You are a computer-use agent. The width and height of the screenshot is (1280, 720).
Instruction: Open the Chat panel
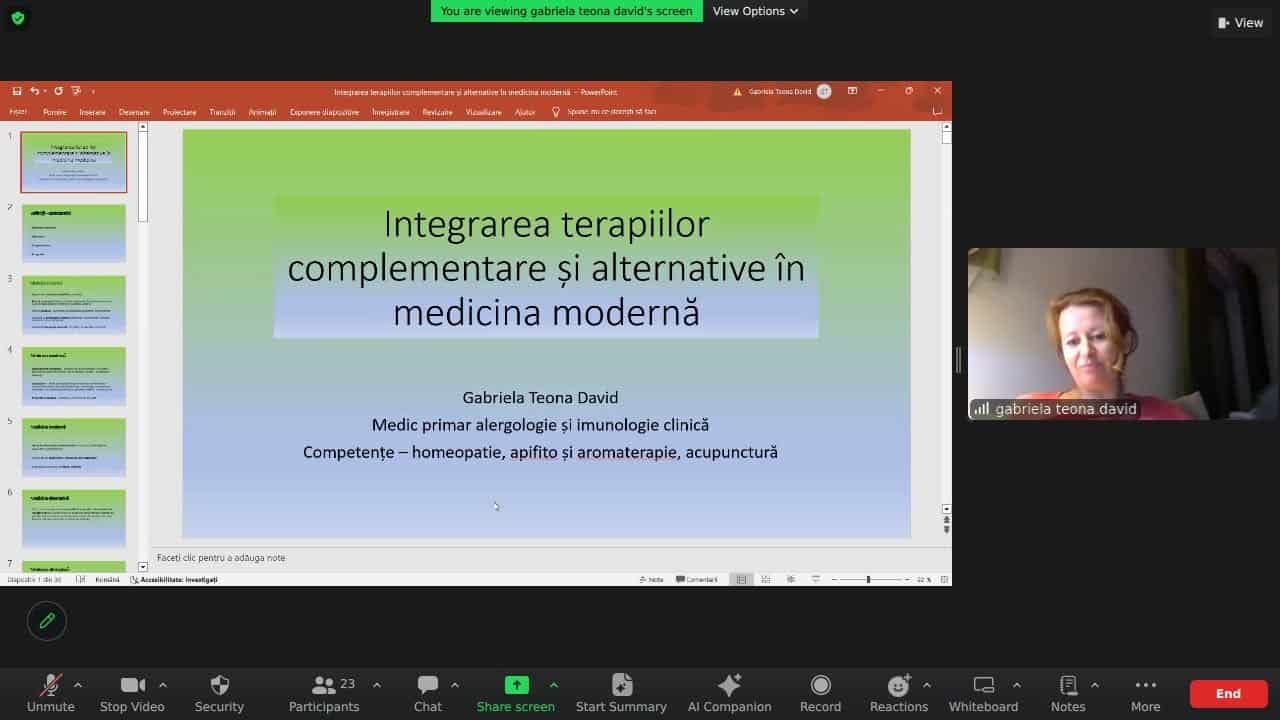click(428, 692)
